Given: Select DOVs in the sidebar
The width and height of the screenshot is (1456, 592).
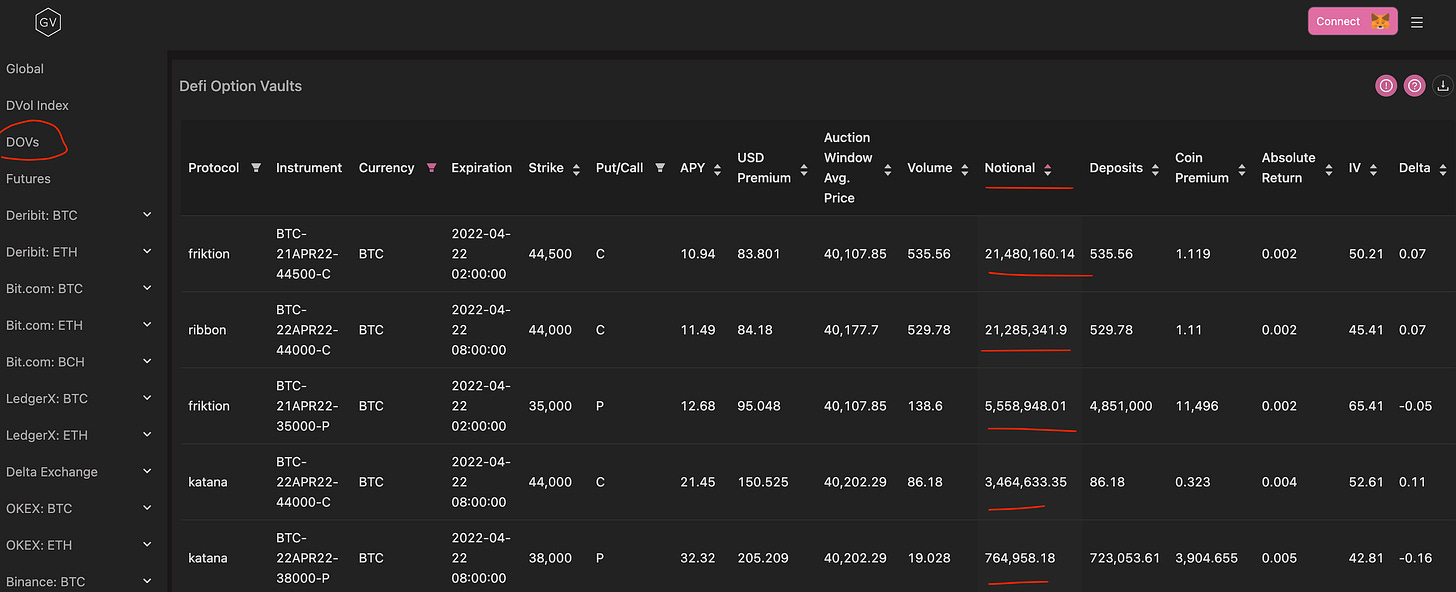Looking at the screenshot, I should [x=22, y=142].
